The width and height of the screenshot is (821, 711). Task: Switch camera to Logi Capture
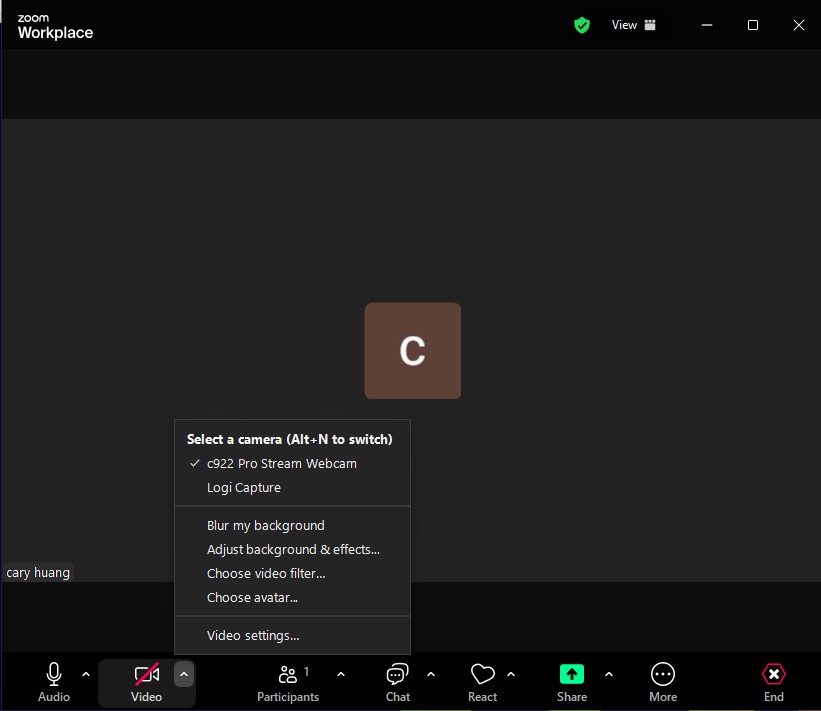(243, 488)
